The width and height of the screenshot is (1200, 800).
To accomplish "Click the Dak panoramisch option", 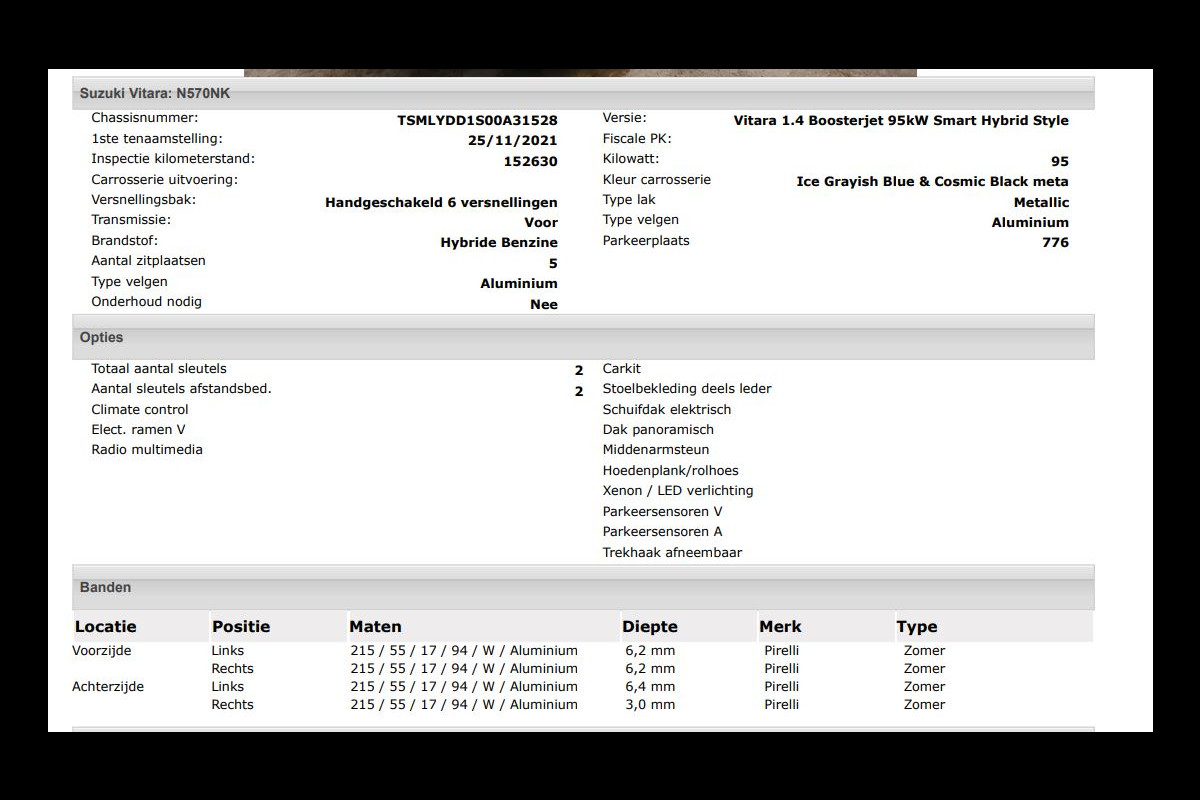I will [x=658, y=430].
